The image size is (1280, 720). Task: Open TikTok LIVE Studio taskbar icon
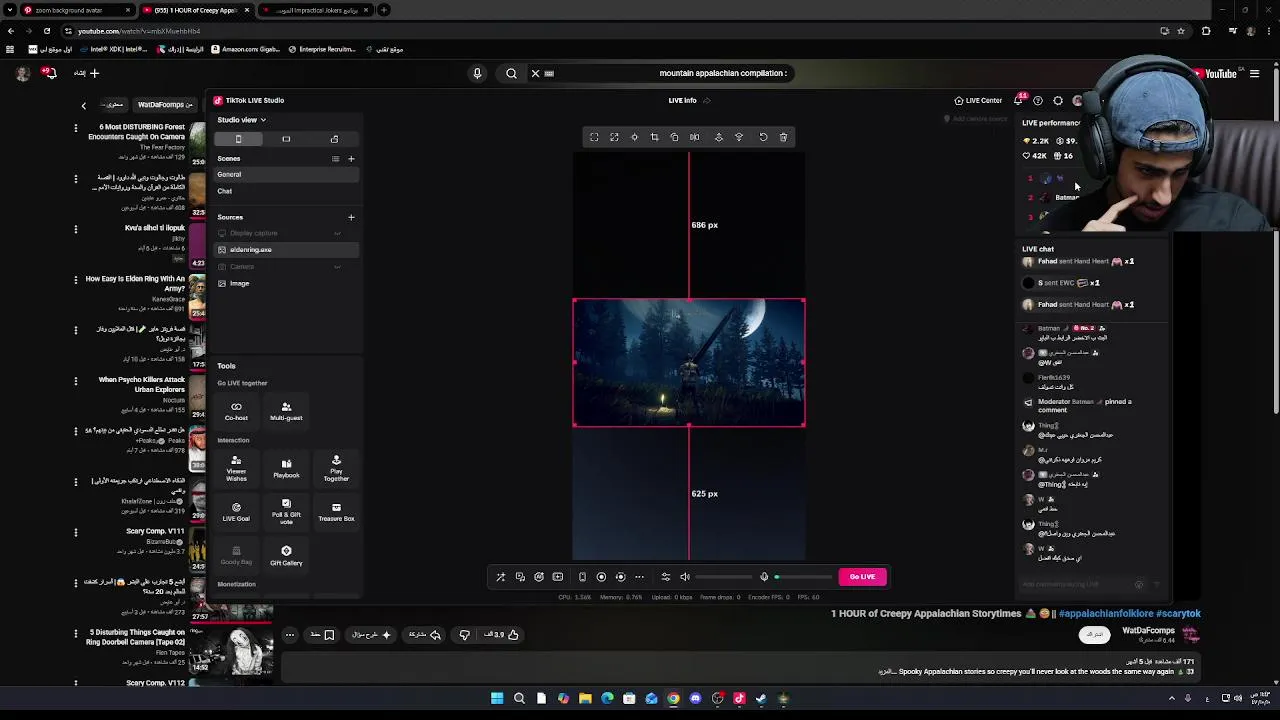[739, 699]
